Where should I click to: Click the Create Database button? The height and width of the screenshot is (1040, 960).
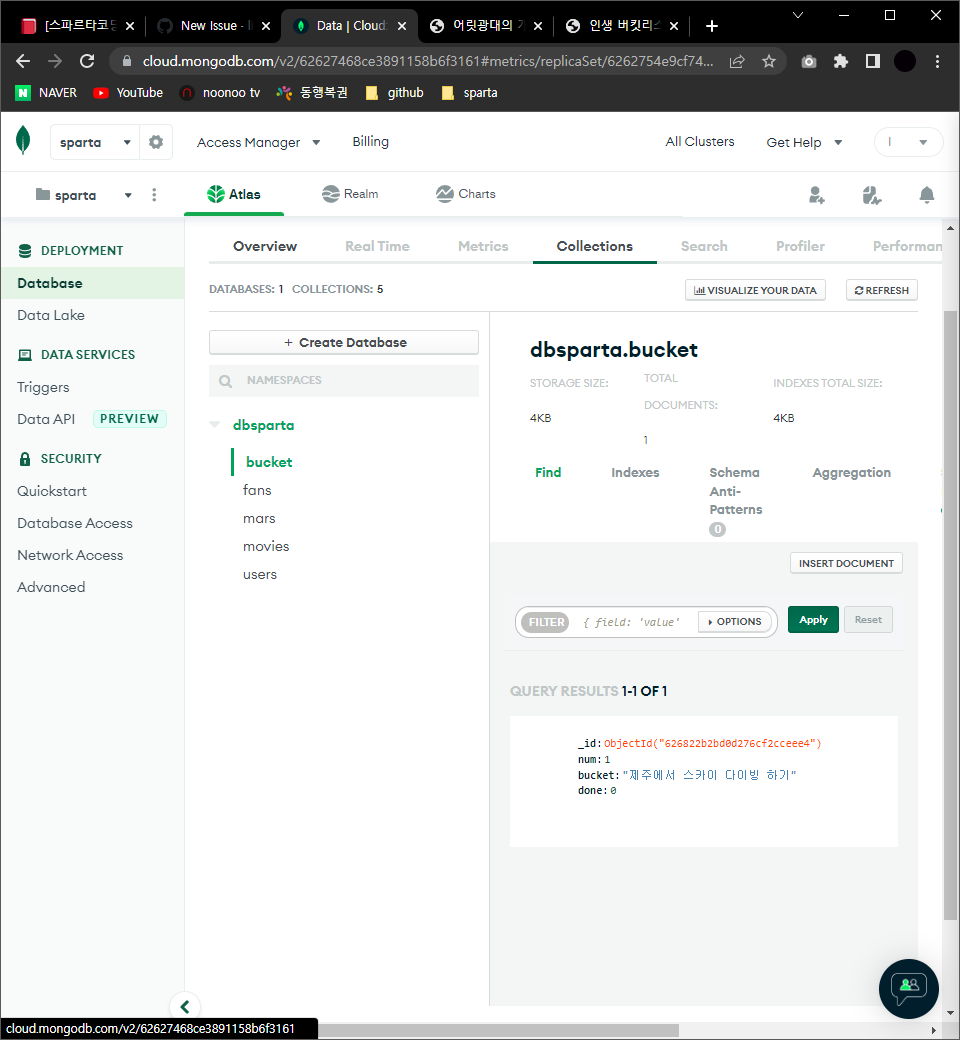(344, 342)
